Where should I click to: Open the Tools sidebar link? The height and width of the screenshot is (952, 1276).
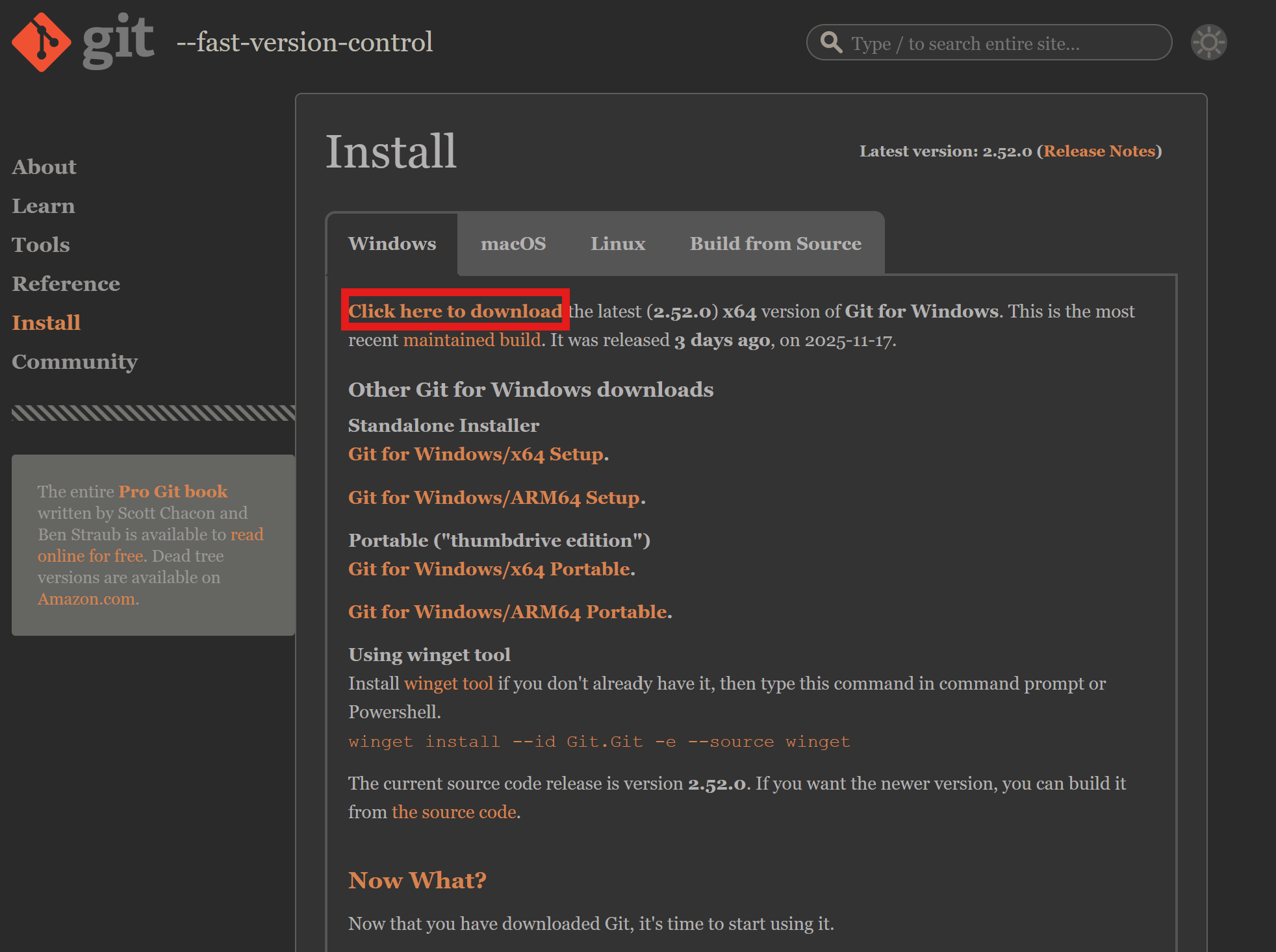[41, 245]
